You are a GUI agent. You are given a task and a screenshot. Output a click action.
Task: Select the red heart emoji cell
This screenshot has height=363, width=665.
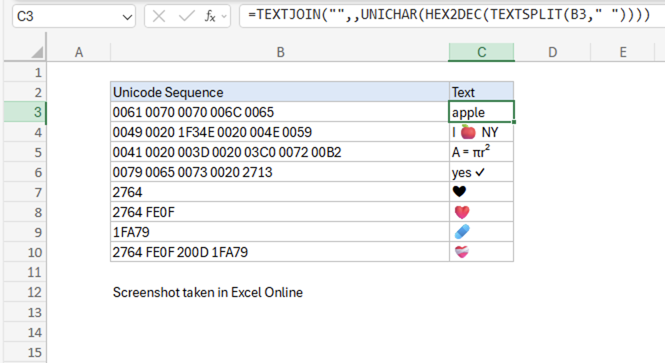pyautogui.click(x=481, y=212)
